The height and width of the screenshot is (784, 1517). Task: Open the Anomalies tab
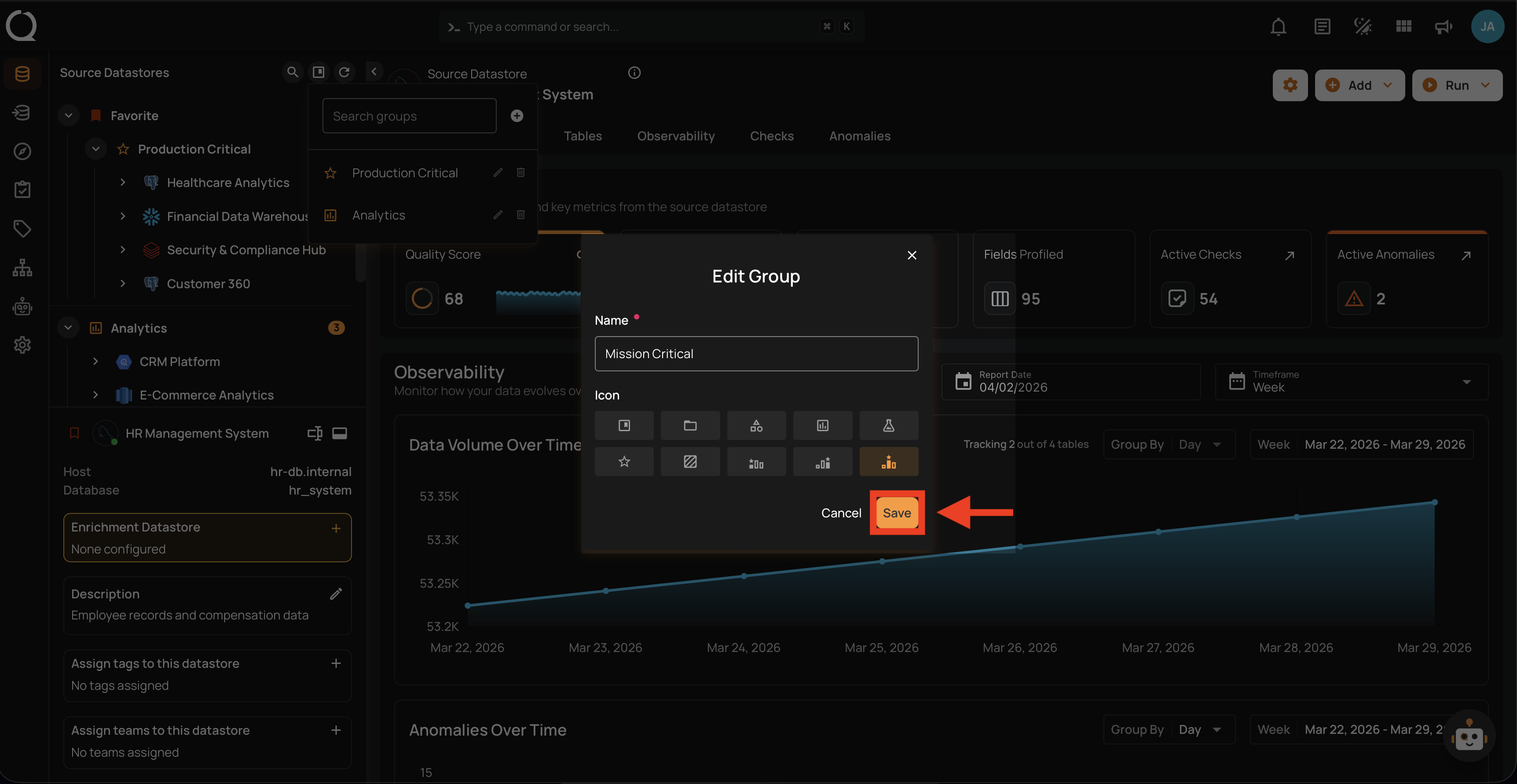[859, 136]
